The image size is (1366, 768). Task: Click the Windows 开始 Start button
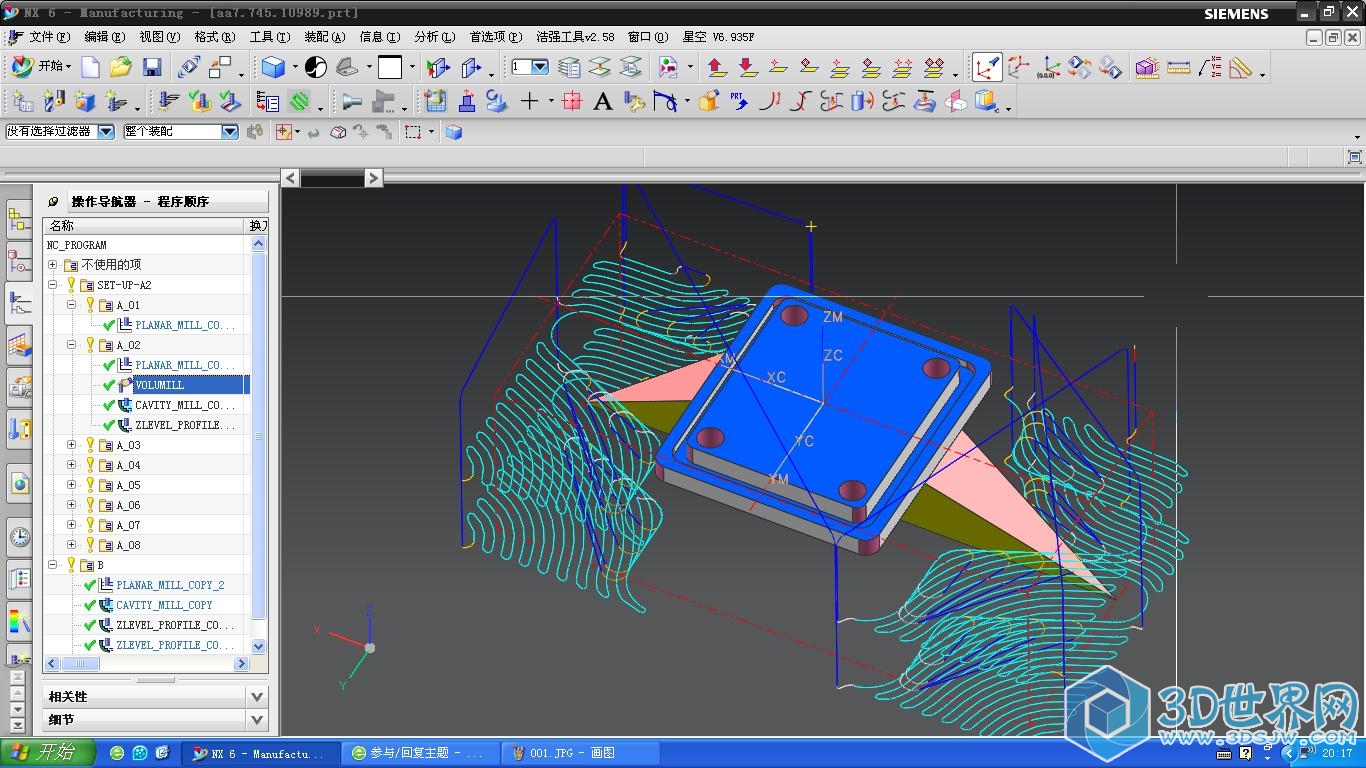[48, 753]
